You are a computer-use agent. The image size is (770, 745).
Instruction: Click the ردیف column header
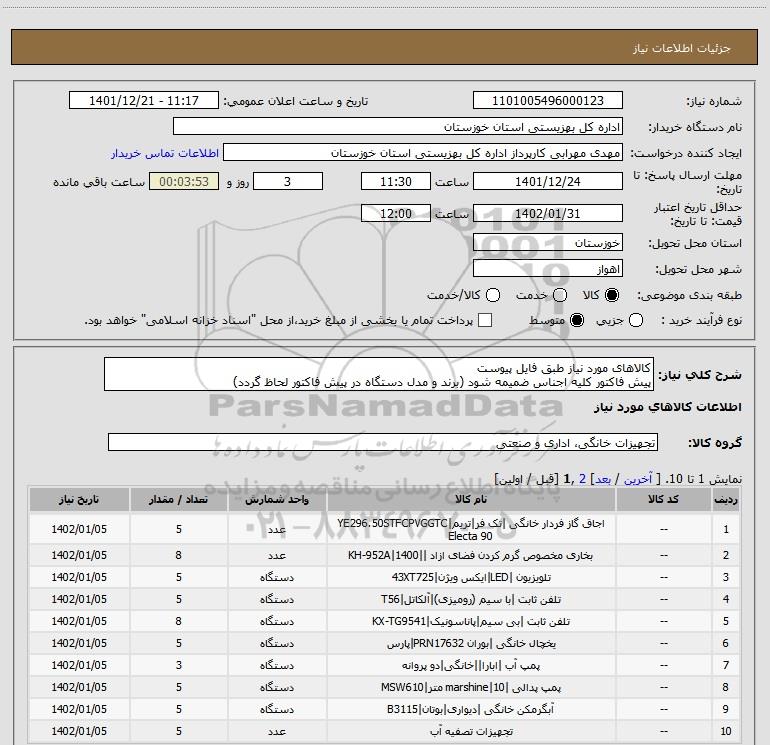[x=726, y=499]
